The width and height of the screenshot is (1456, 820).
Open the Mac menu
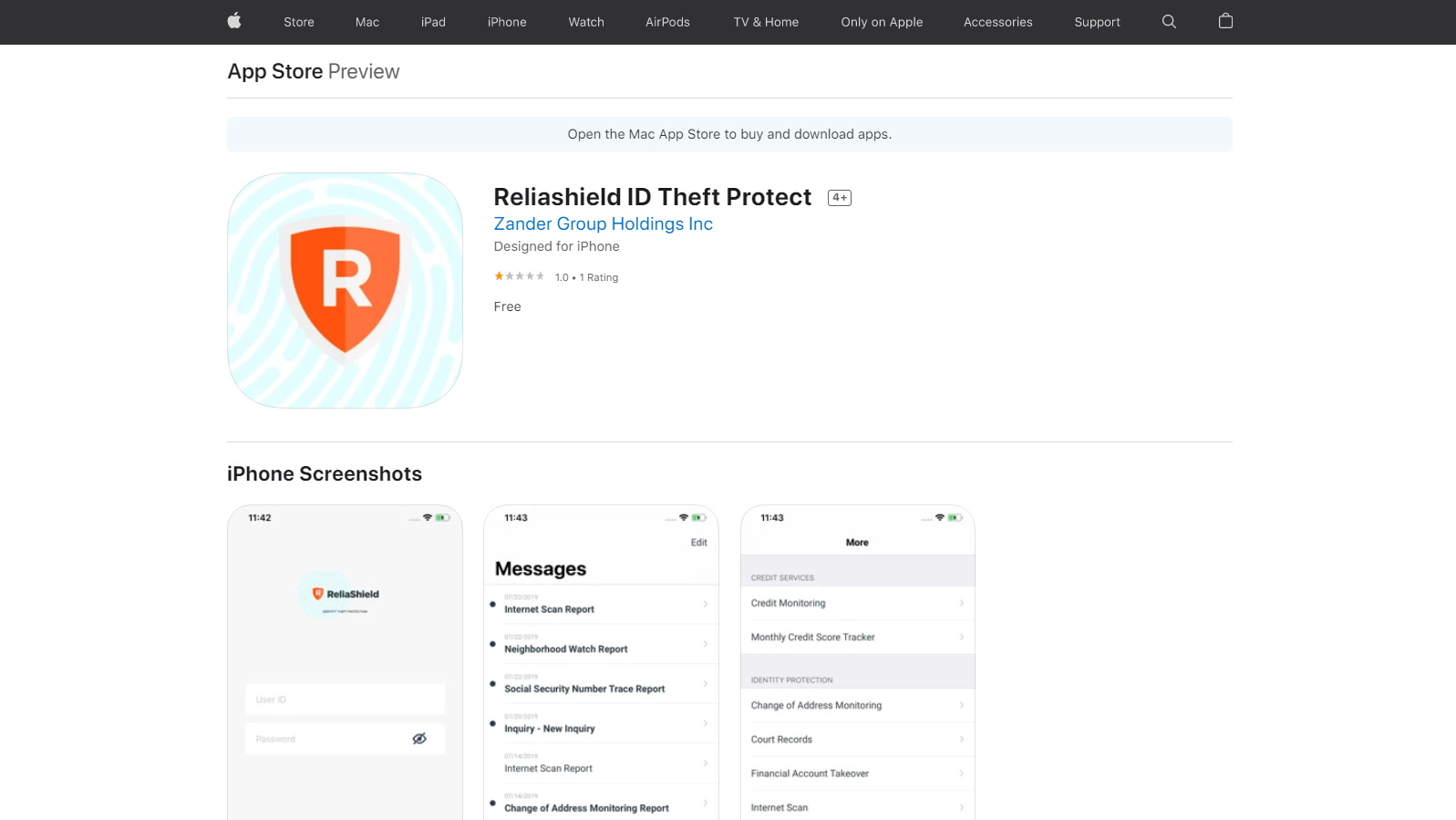pos(367,22)
